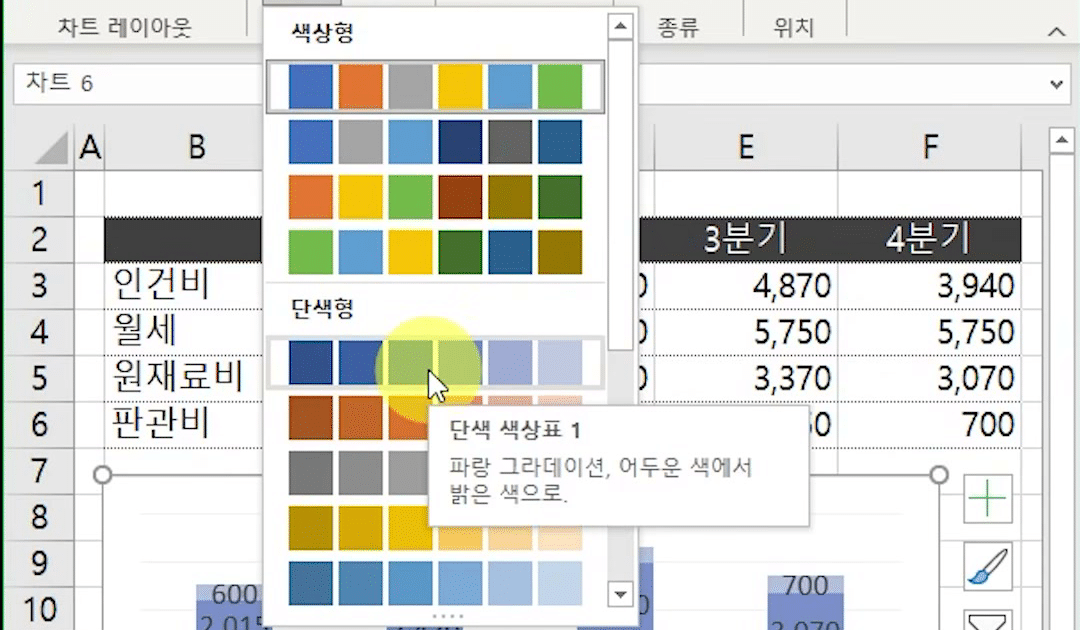Select column E header
This screenshot has width=1080, height=630.
(x=746, y=147)
